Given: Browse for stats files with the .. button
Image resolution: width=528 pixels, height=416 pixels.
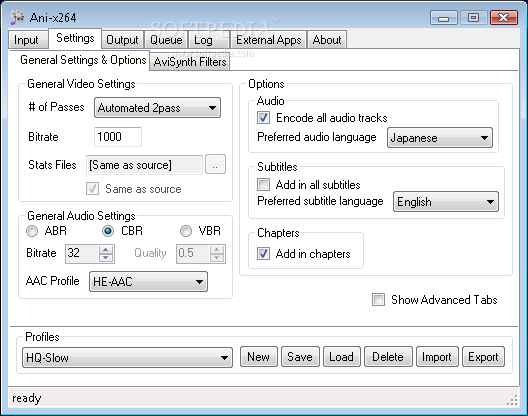Looking at the screenshot, I should (x=215, y=165).
